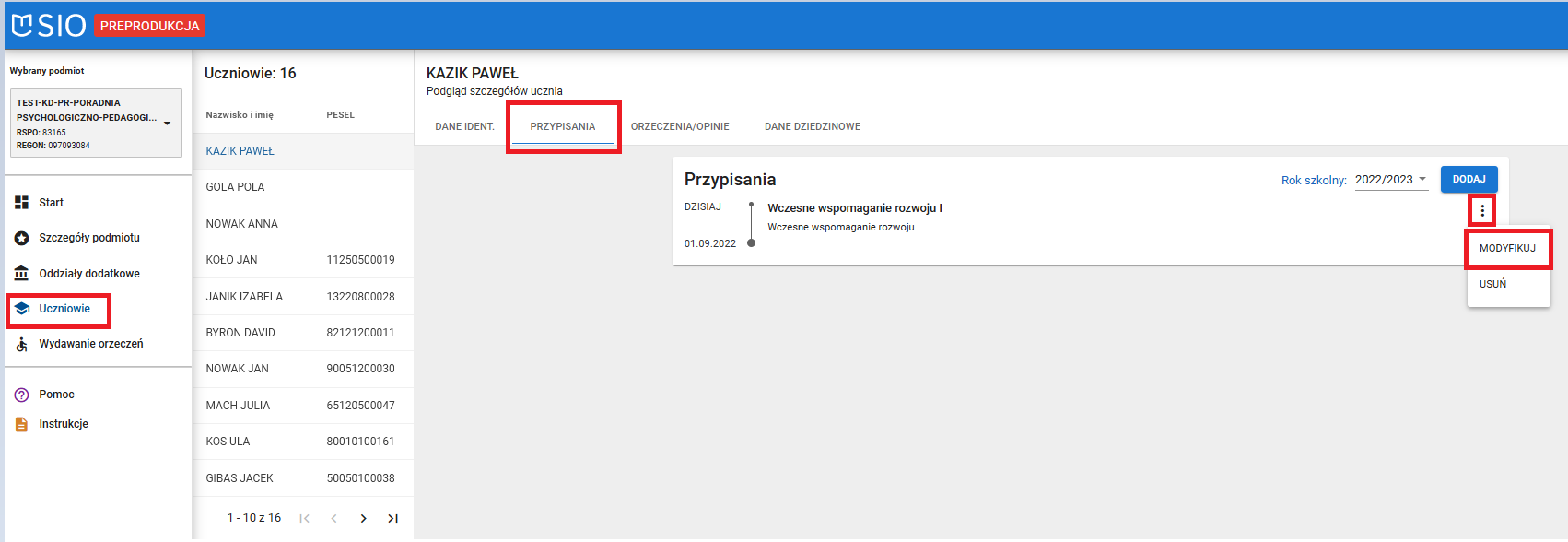Click Uczniowie graduation cap icon
The width and height of the screenshot is (1568, 542).
point(22,309)
